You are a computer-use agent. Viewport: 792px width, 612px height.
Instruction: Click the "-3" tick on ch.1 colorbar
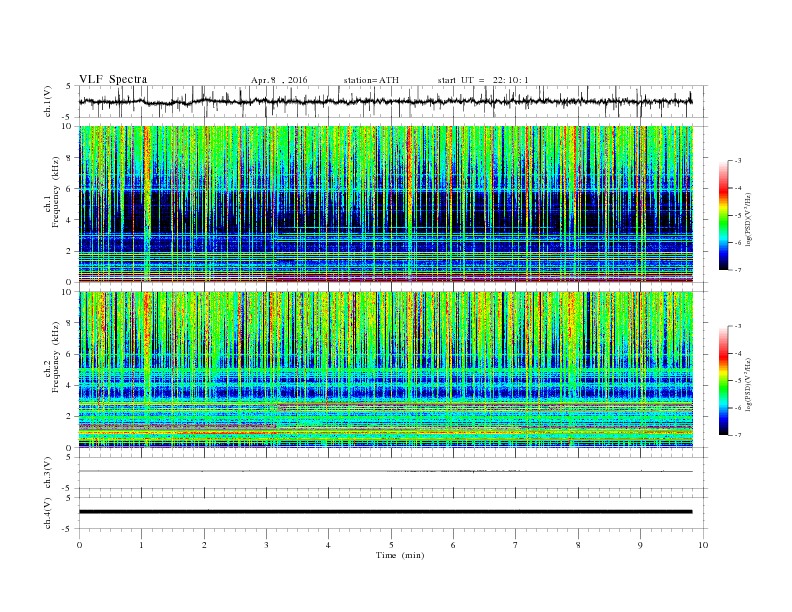[738, 161]
